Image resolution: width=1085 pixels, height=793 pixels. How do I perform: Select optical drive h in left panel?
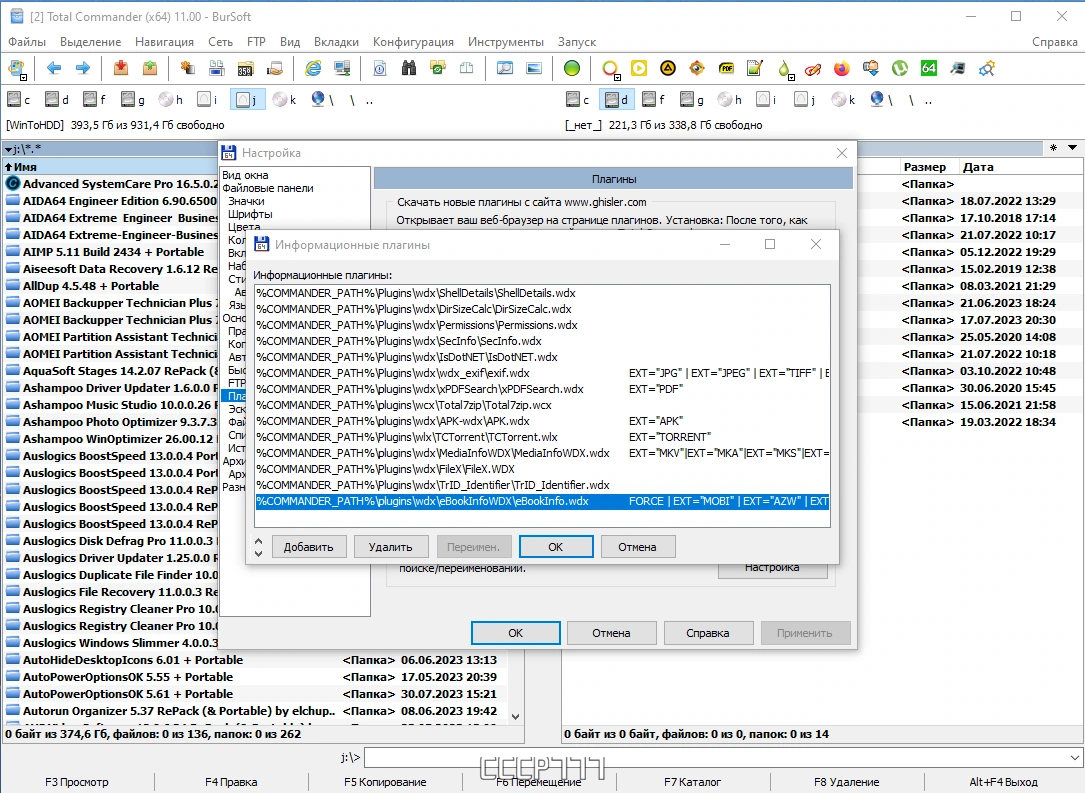point(170,100)
